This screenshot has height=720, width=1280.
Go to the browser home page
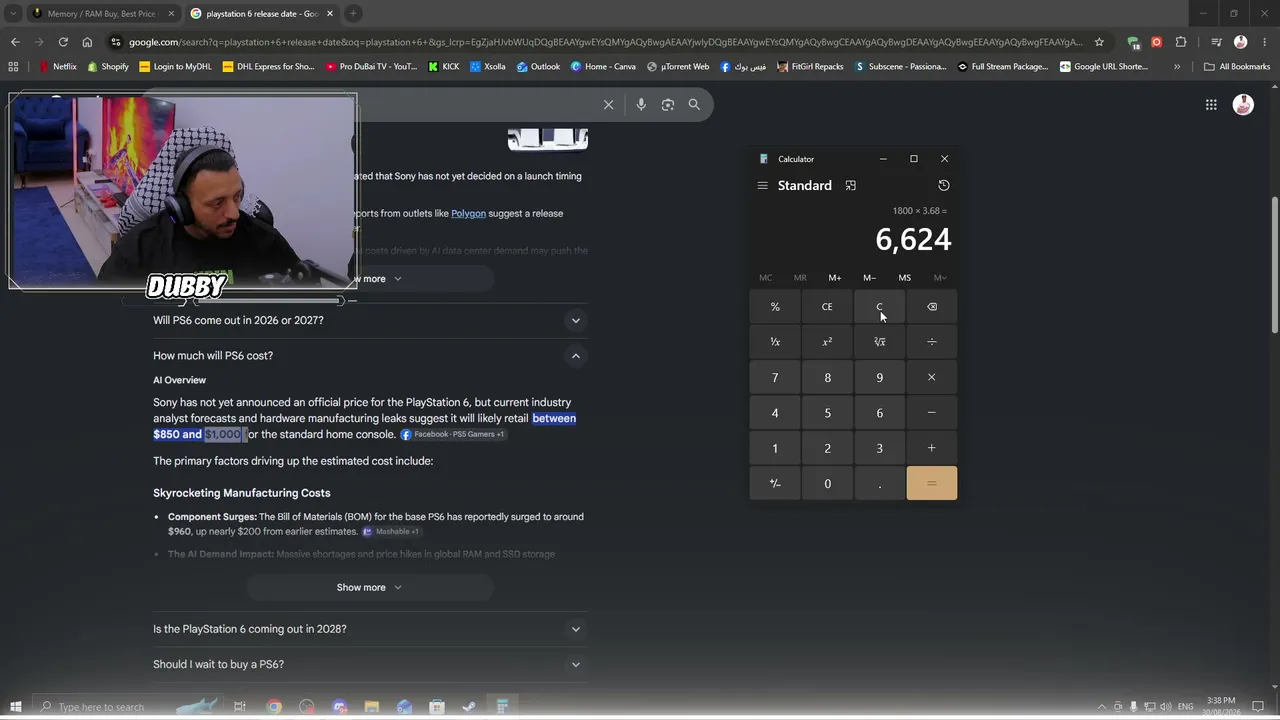tap(87, 42)
